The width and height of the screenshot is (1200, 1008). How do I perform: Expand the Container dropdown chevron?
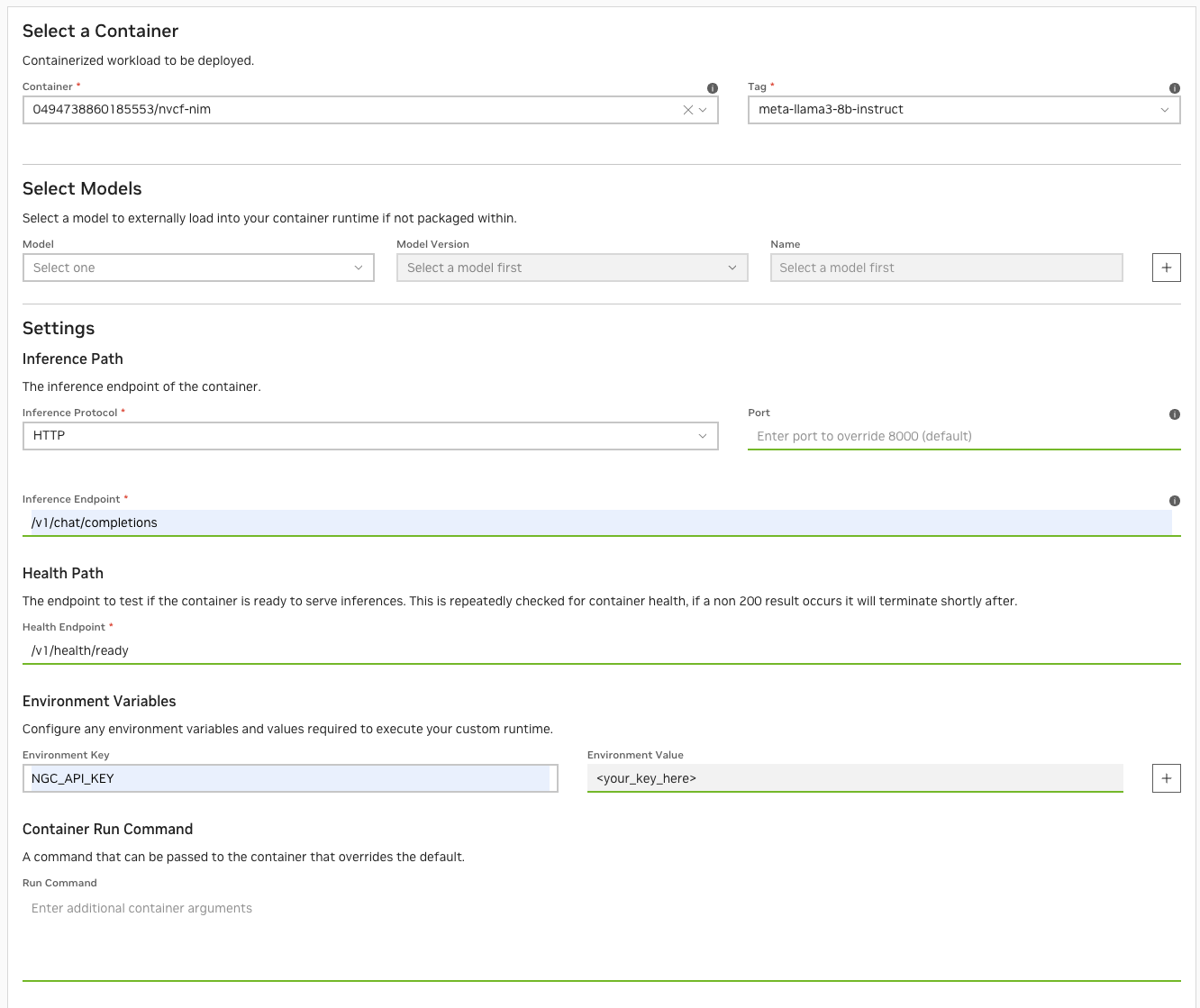click(704, 110)
